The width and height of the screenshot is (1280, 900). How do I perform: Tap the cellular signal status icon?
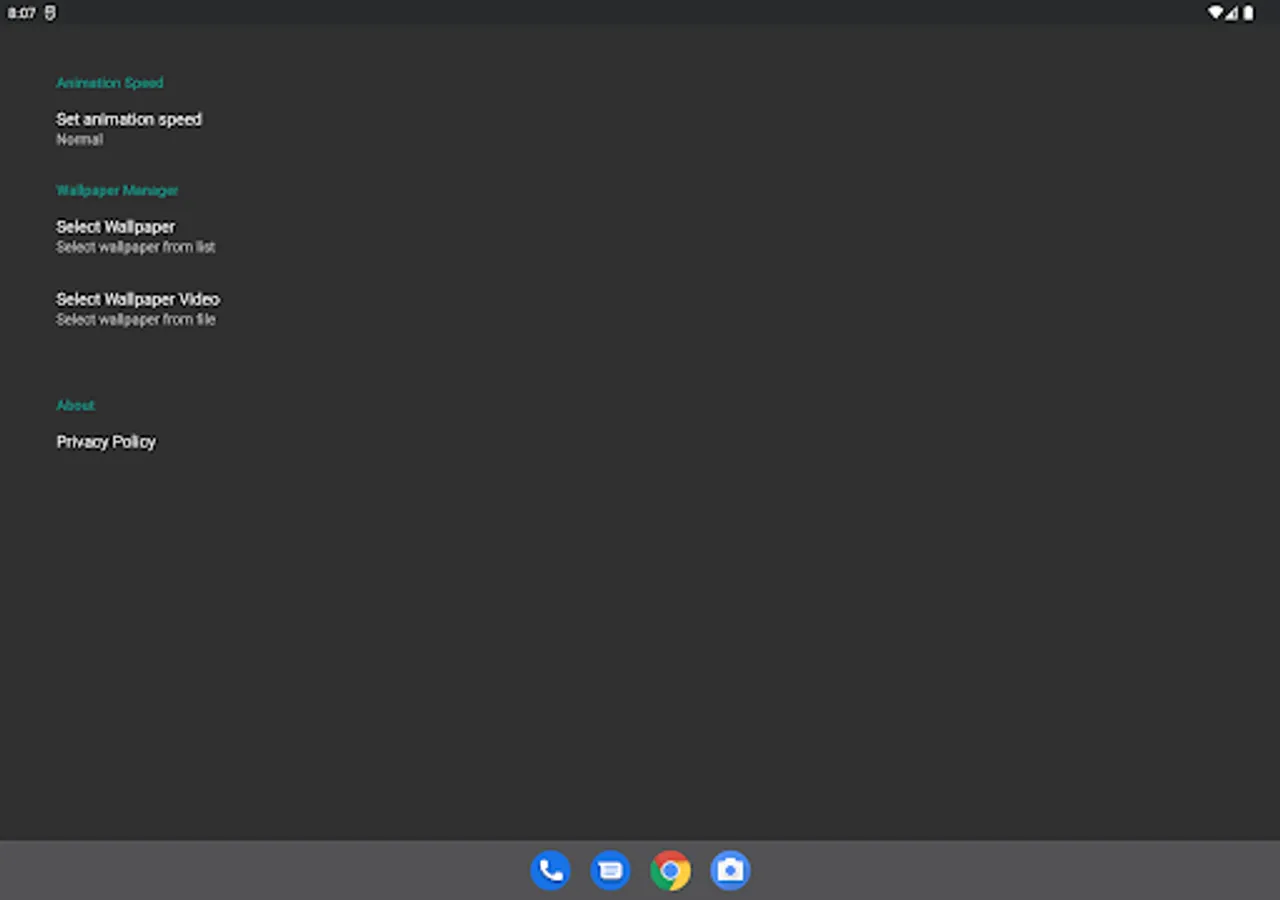click(x=1232, y=13)
